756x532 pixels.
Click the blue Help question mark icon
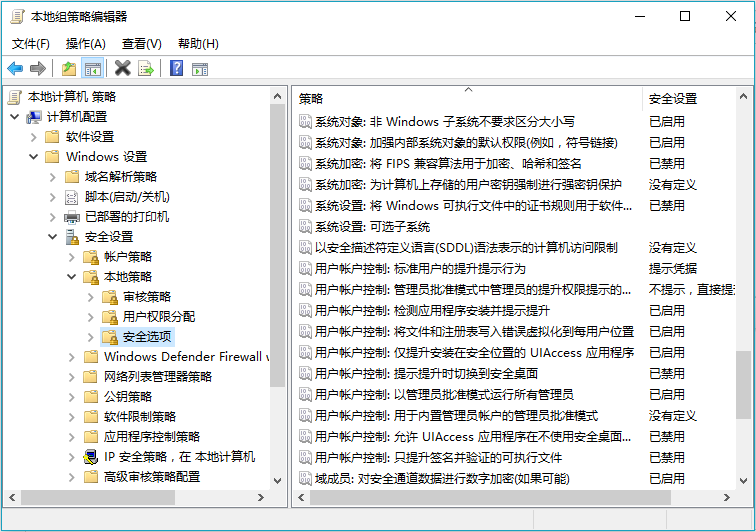coord(176,69)
